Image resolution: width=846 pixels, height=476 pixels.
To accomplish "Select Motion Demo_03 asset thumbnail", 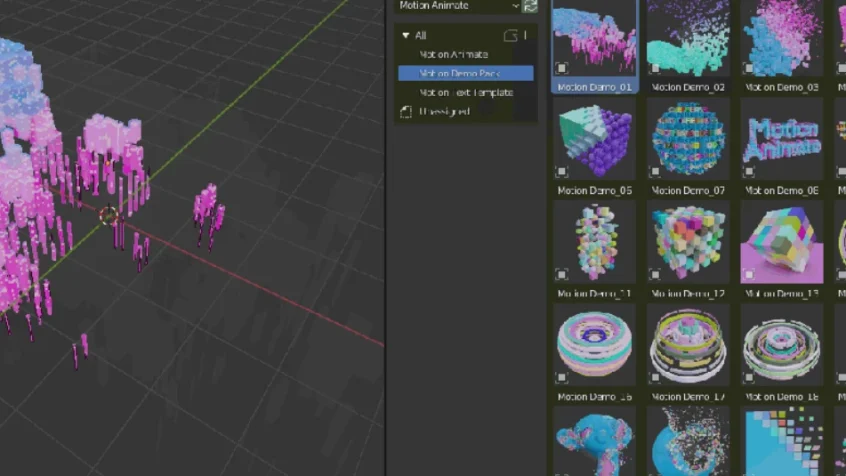I will point(782,38).
